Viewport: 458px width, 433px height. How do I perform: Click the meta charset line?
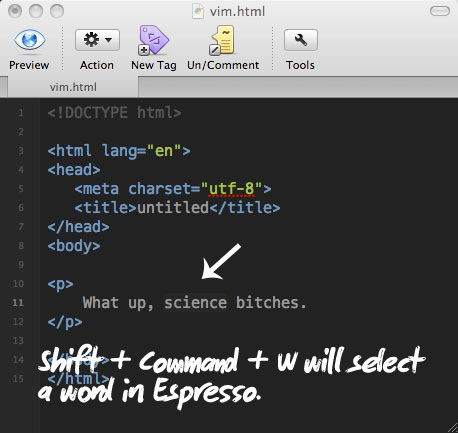(173, 189)
